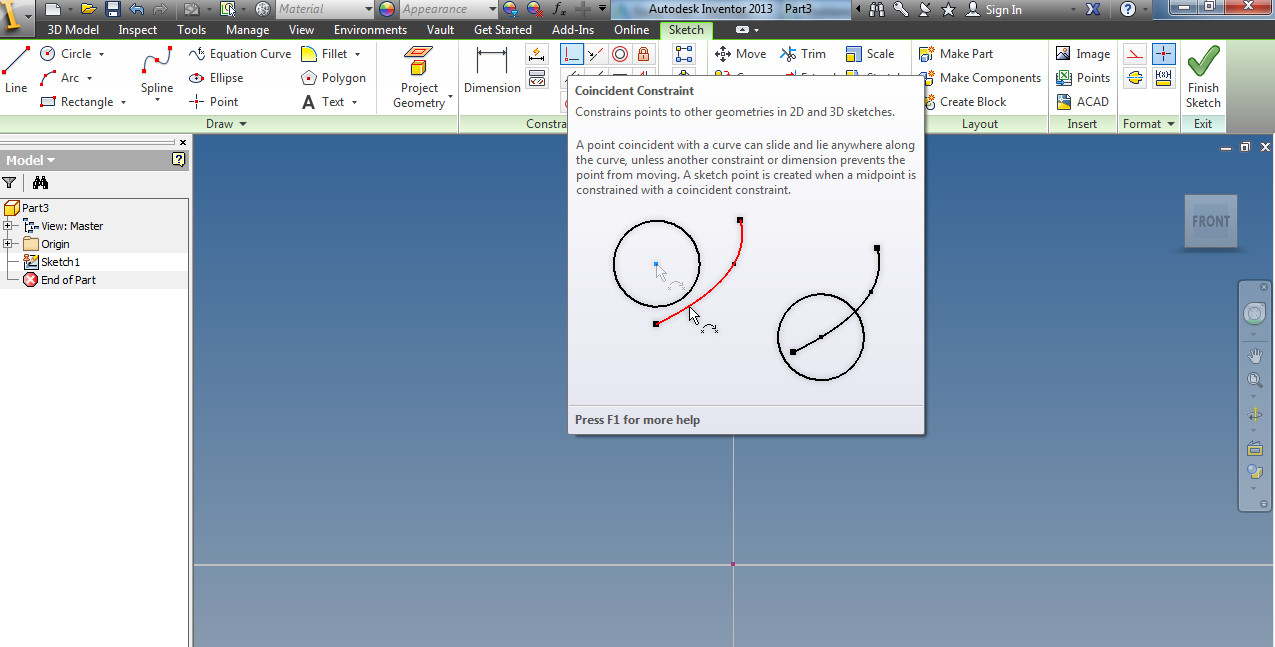
Task: Activate the Ellipse tool
Action: click(224, 77)
